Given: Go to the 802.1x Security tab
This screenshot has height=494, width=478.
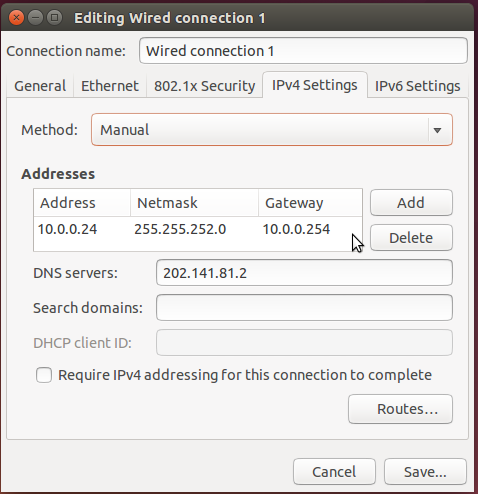Looking at the screenshot, I should pos(204,86).
